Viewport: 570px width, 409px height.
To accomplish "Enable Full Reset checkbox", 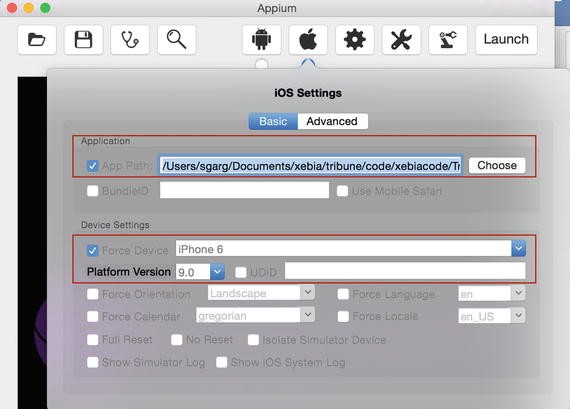I will point(92,340).
